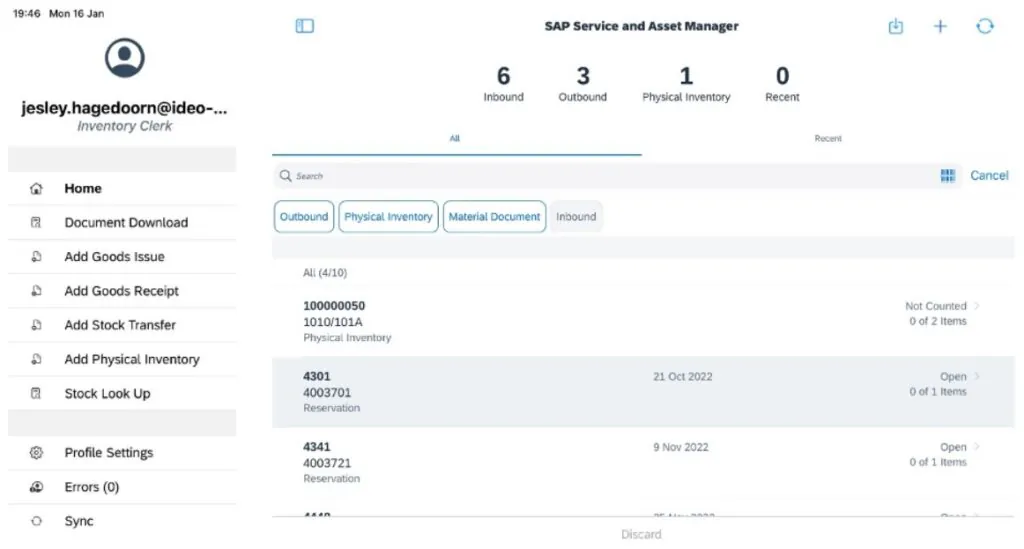Click the user profile avatar
The width and height of the screenshot is (1024, 549).
coord(125,57)
